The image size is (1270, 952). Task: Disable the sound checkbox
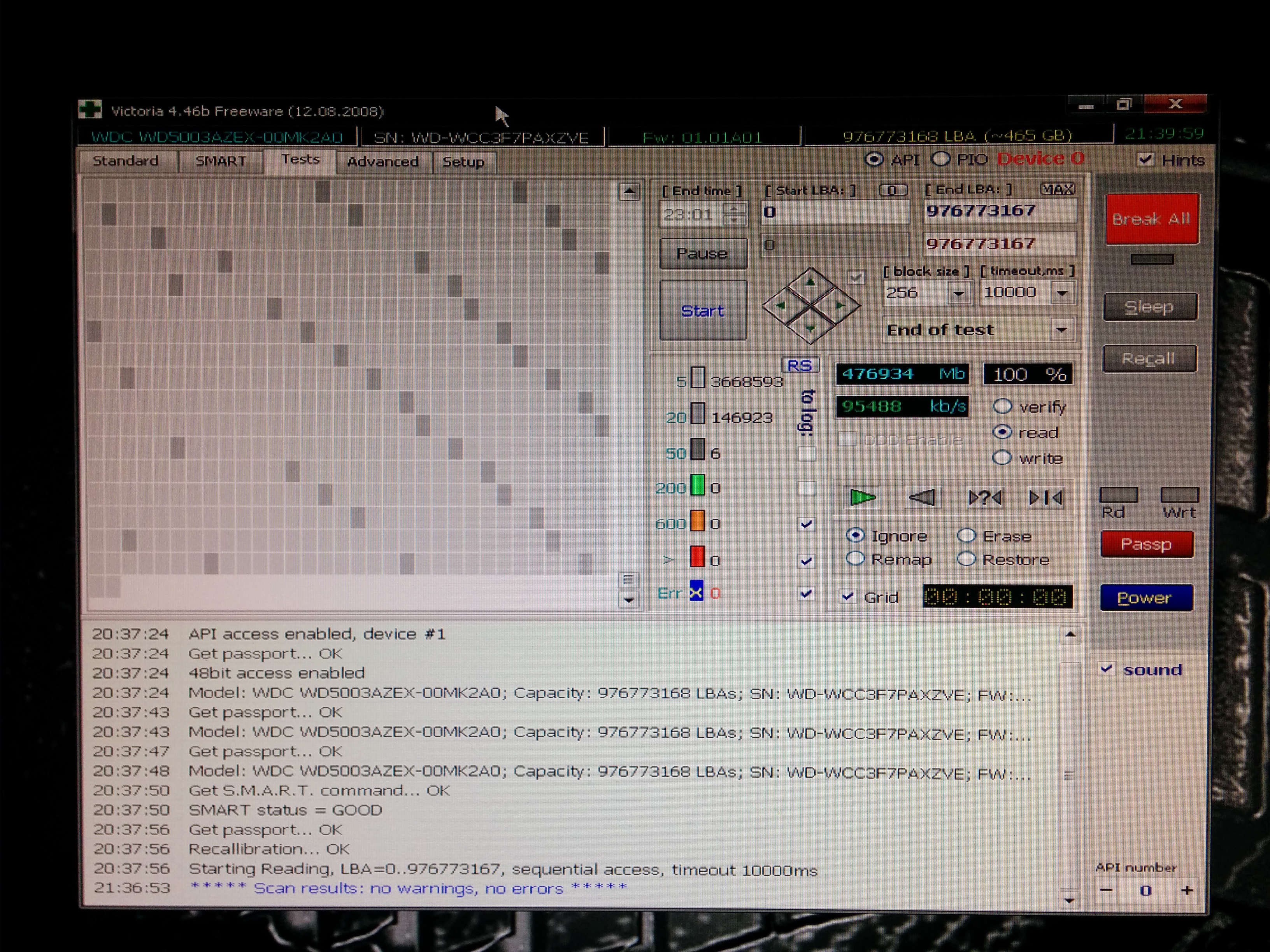[x=1106, y=668]
